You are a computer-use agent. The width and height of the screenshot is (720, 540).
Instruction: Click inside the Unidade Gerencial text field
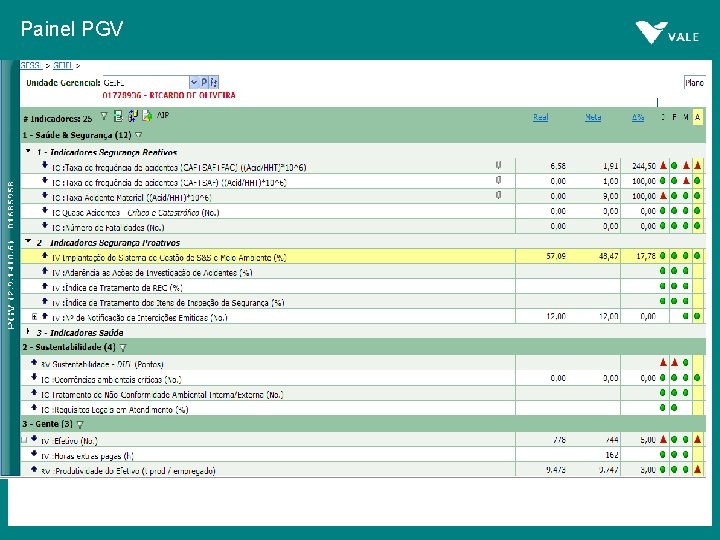(146, 82)
